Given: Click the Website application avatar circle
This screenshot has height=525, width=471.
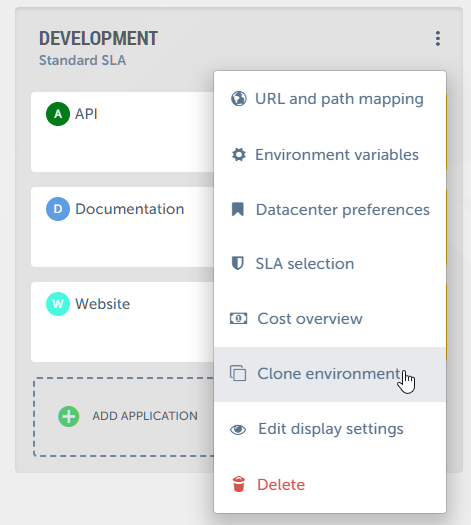Looking at the screenshot, I should tap(58, 304).
